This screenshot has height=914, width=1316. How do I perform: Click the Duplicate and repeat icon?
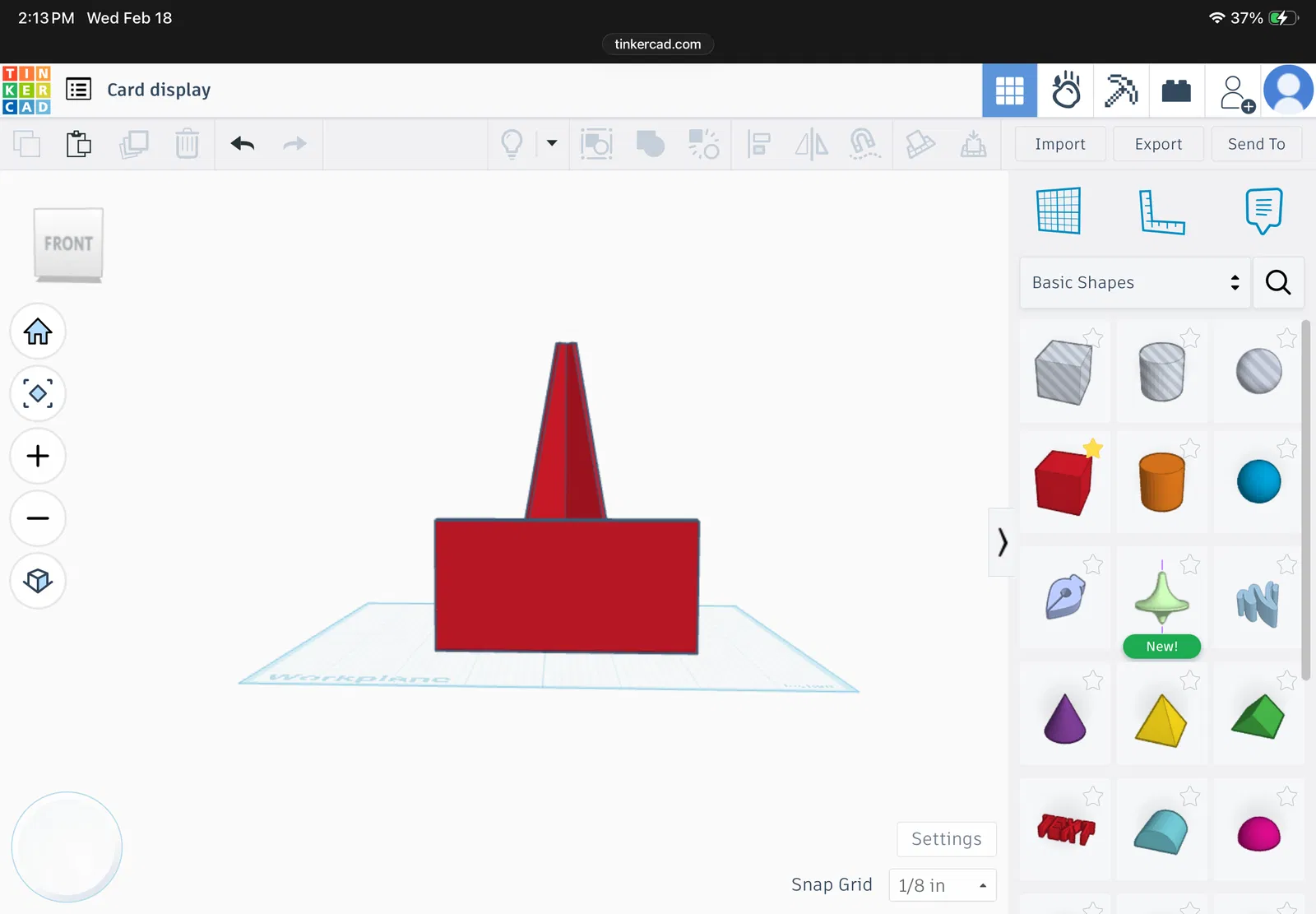(133, 144)
